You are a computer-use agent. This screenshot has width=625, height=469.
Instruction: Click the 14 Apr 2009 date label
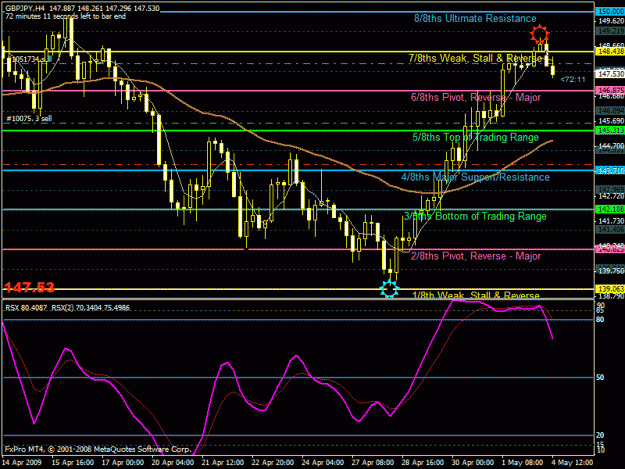click(22, 463)
